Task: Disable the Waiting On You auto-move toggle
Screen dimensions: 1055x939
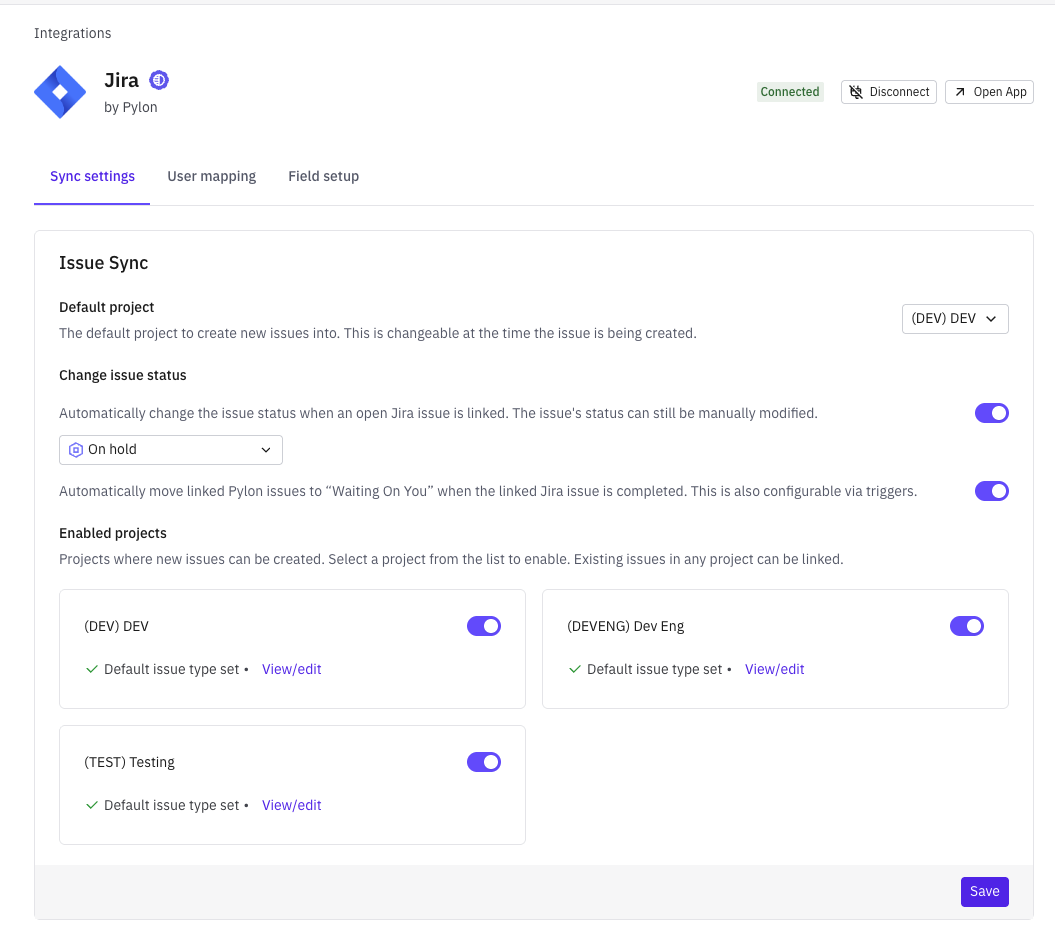Action: pos(991,491)
